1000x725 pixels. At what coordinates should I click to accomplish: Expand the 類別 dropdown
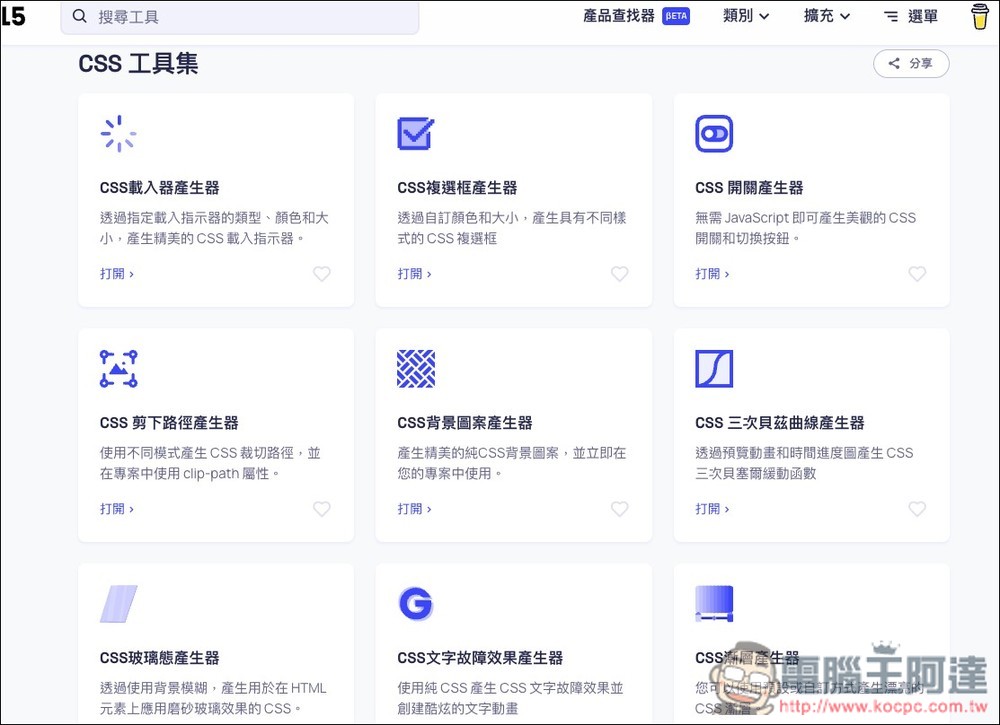click(746, 16)
